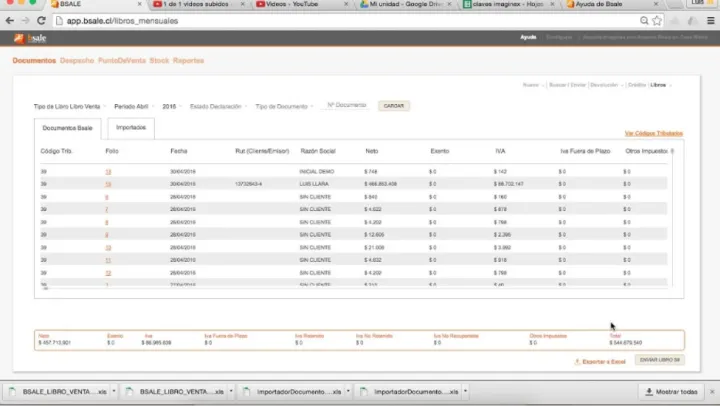Open the Reportes menu
The image size is (720, 406).
188,61
